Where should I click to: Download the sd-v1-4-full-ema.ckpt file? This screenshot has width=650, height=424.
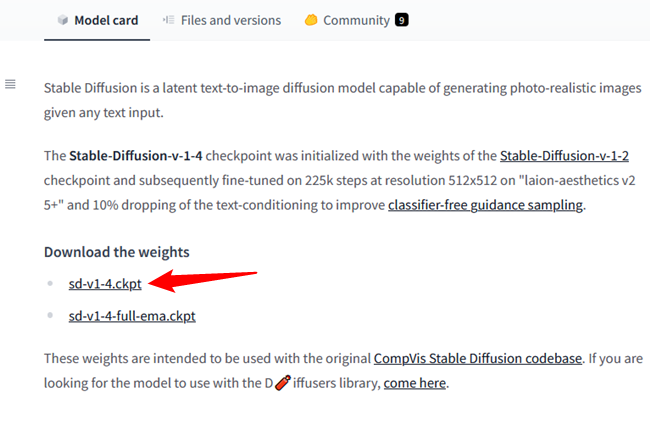point(132,316)
